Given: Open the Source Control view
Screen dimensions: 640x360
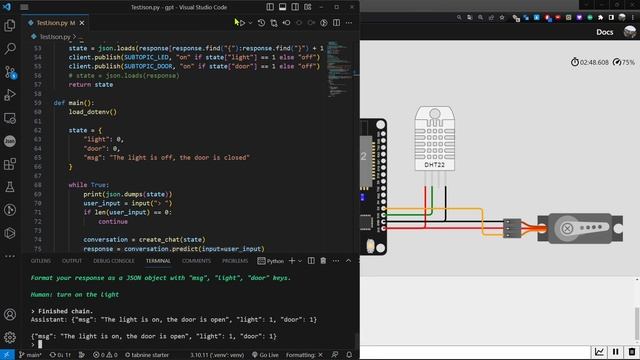Looking at the screenshot, I should [9, 72].
